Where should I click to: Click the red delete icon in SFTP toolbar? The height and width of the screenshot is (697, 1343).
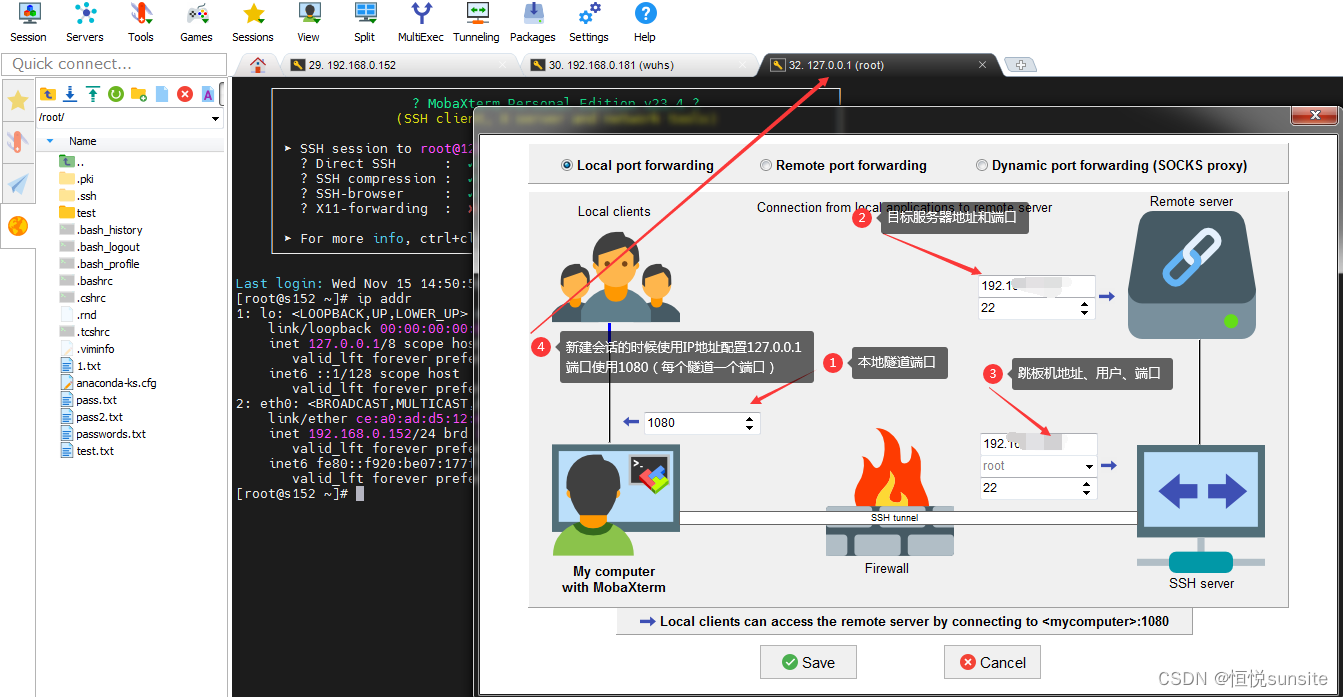coord(185,94)
